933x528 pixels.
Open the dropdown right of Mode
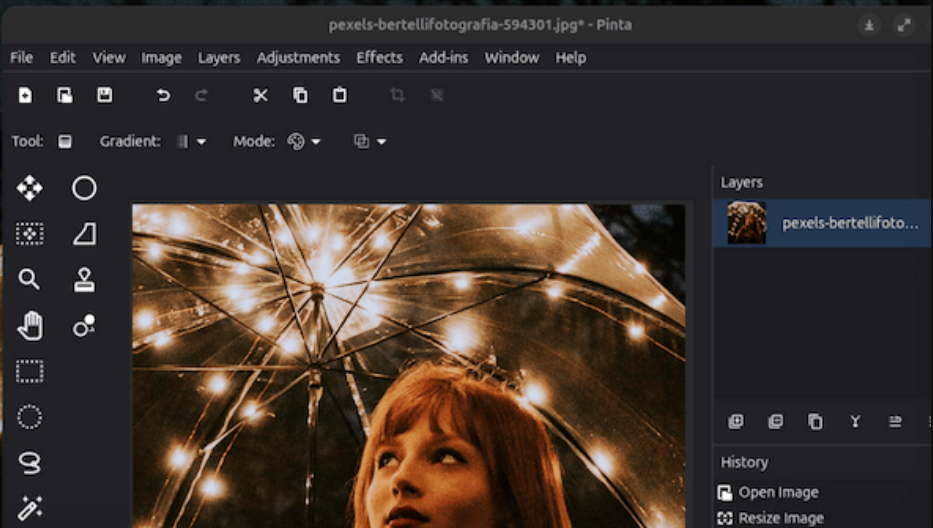point(370,142)
